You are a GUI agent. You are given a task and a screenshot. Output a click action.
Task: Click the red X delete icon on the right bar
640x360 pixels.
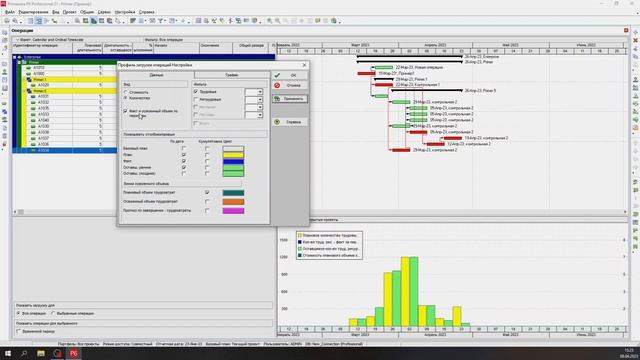click(636, 40)
